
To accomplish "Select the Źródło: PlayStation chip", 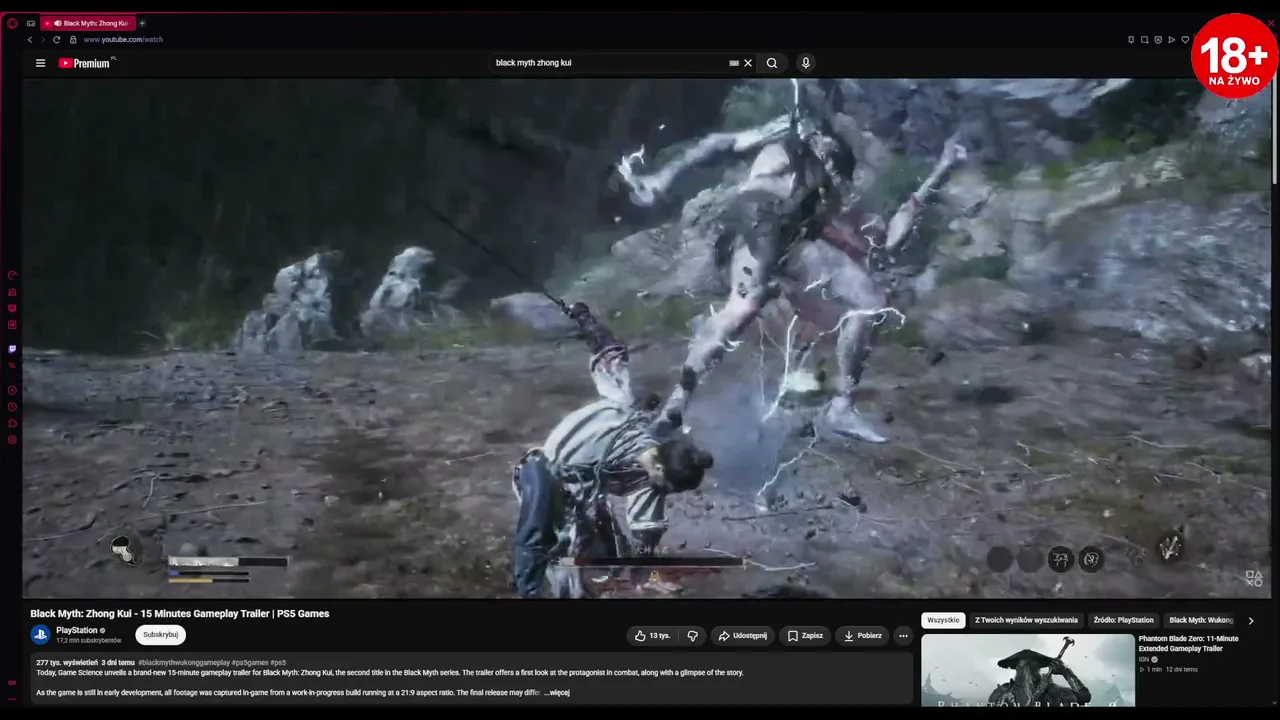I will coord(1123,620).
